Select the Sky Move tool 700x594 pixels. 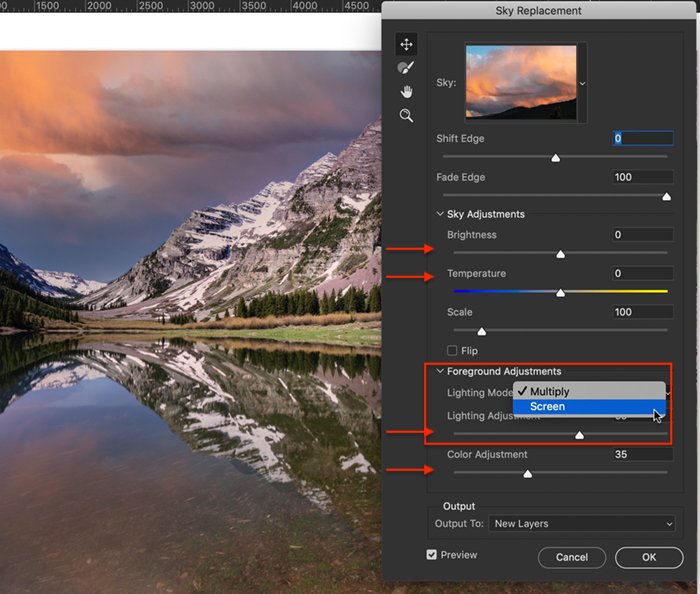pos(406,45)
